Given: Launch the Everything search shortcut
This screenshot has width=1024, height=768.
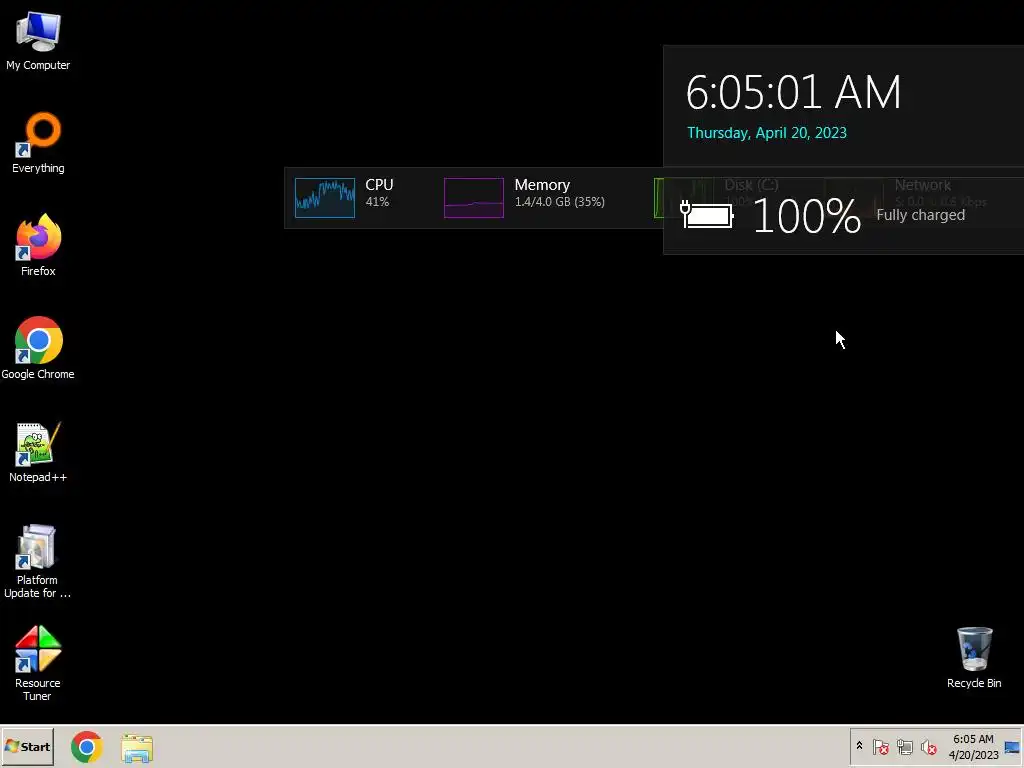Looking at the screenshot, I should tap(38, 143).
